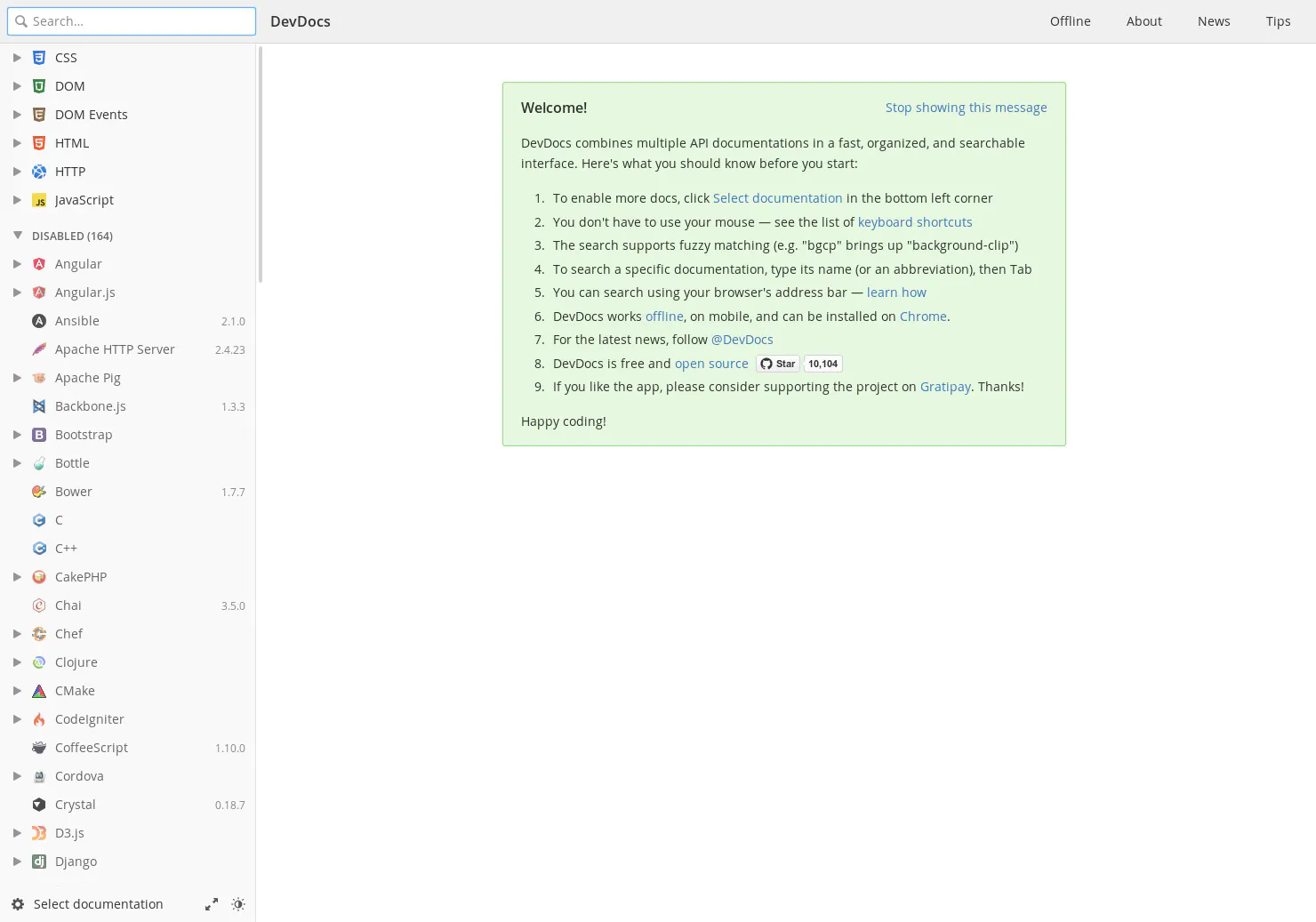Open the keyboard shortcuts link
The height and width of the screenshot is (922, 1316).
click(x=915, y=222)
